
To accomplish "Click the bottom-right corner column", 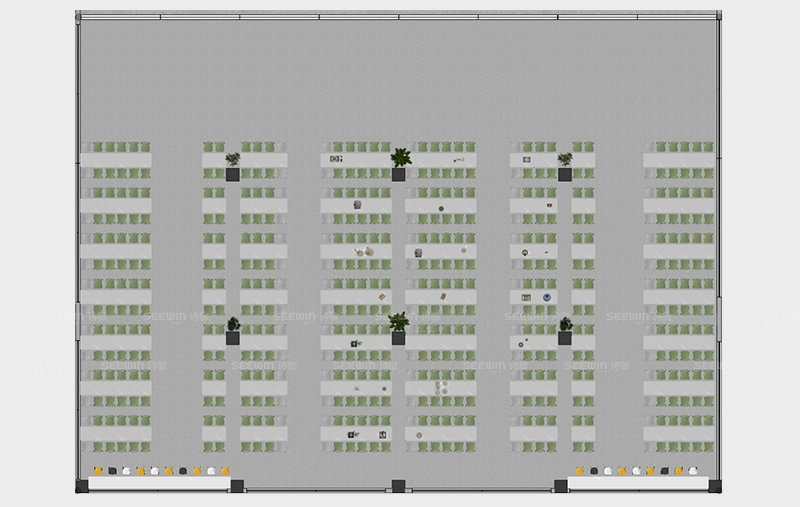I will point(714,486).
